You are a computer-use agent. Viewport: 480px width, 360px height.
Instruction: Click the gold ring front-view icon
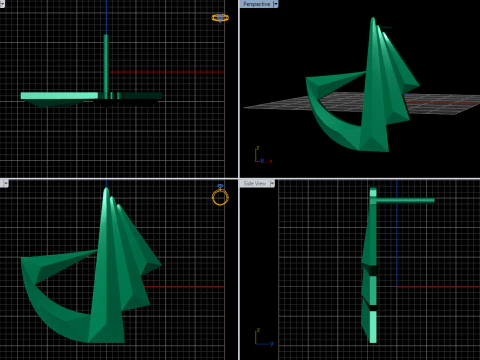(x=220, y=195)
